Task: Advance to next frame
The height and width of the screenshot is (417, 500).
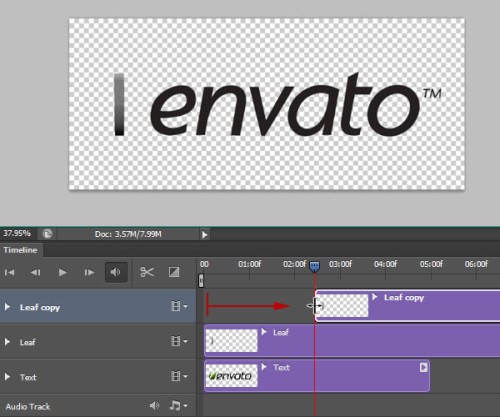Action: pyautogui.click(x=89, y=272)
